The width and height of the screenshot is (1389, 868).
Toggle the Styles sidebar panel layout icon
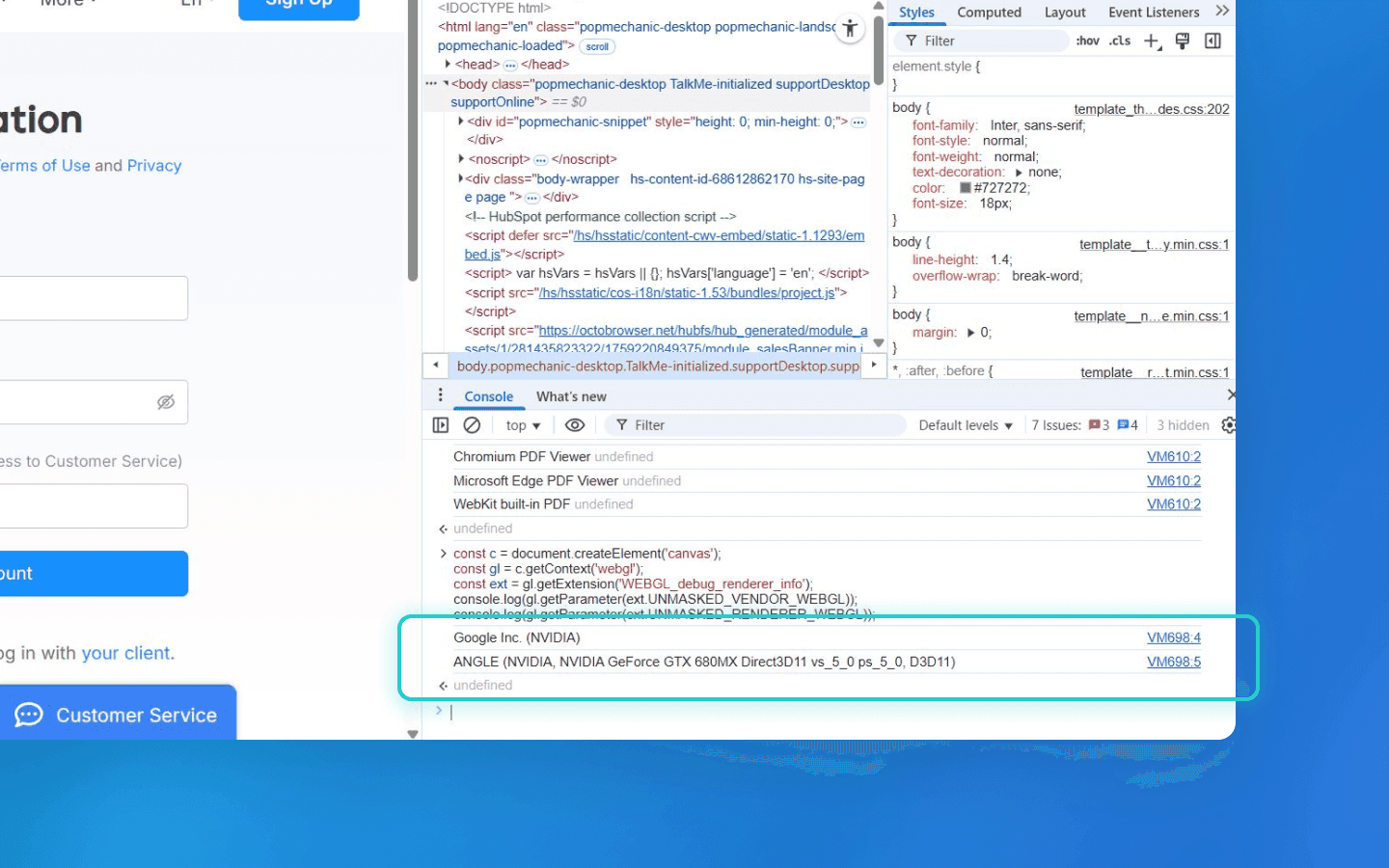(x=1212, y=41)
